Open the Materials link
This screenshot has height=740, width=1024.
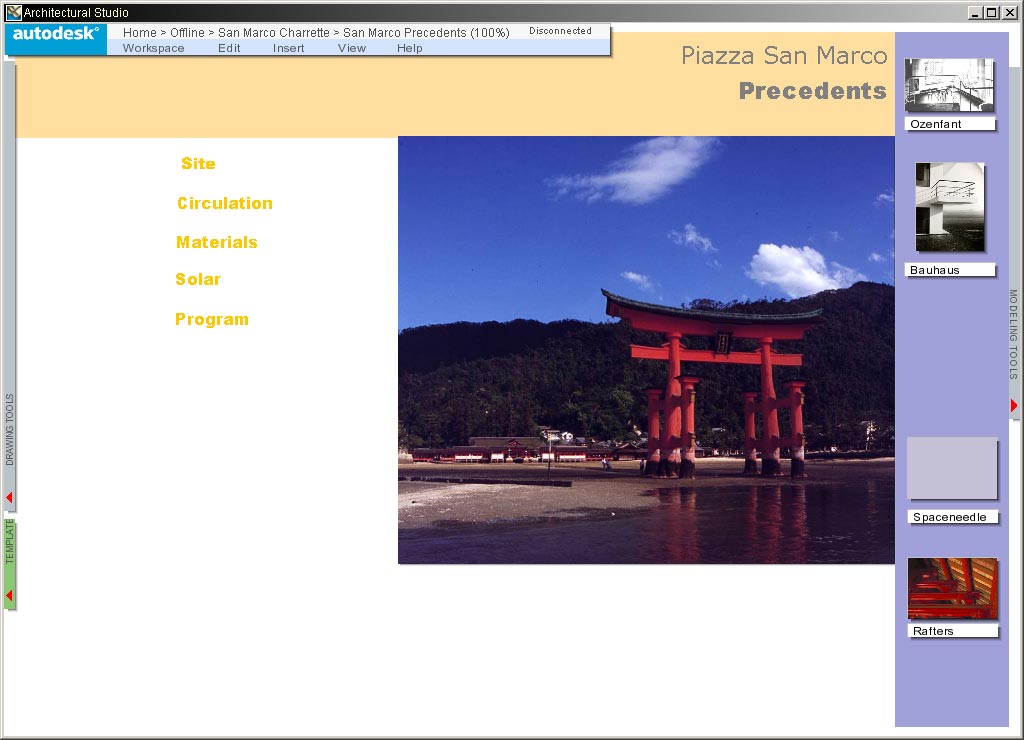pyautogui.click(x=217, y=242)
